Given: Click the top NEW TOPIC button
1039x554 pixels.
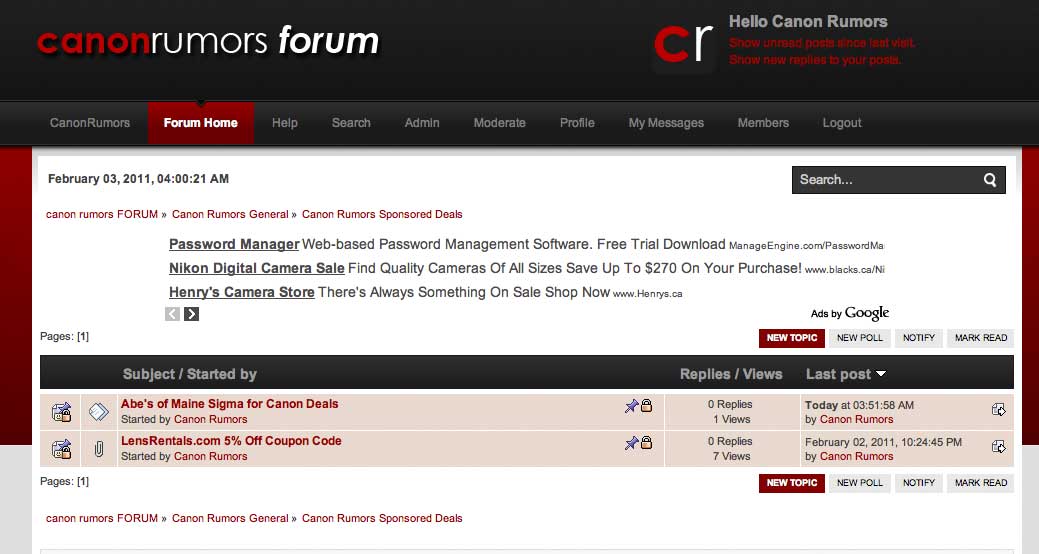Looking at the screenshot, I should pos(792,338).
